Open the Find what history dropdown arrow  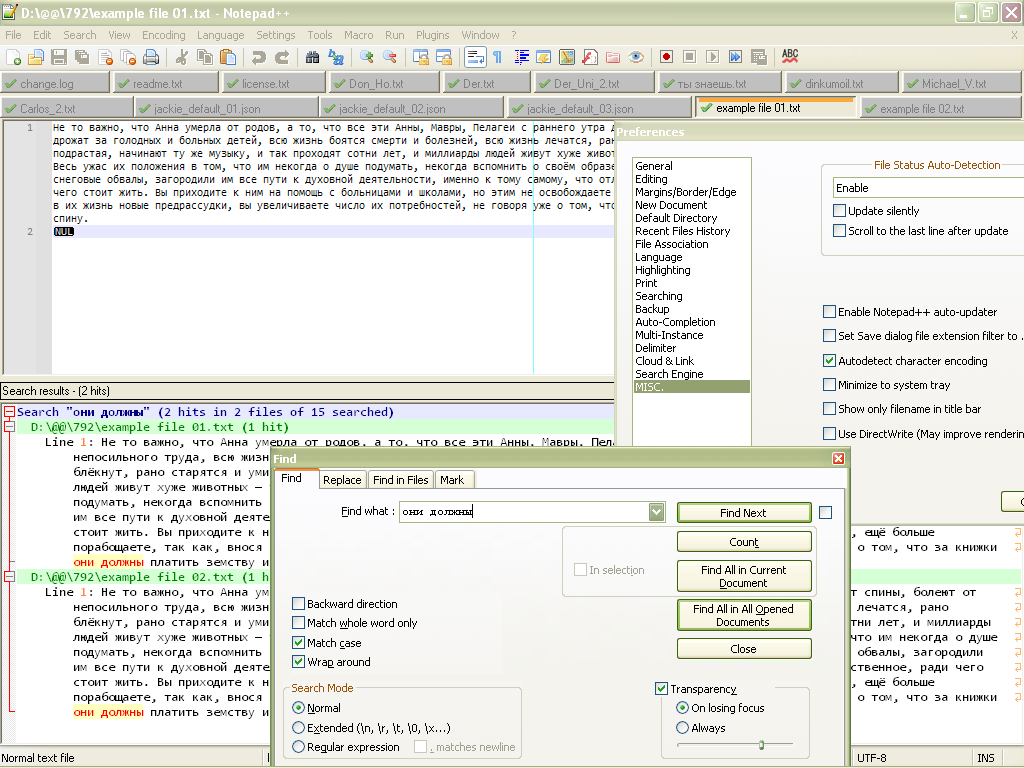click(x=657, y=512)
